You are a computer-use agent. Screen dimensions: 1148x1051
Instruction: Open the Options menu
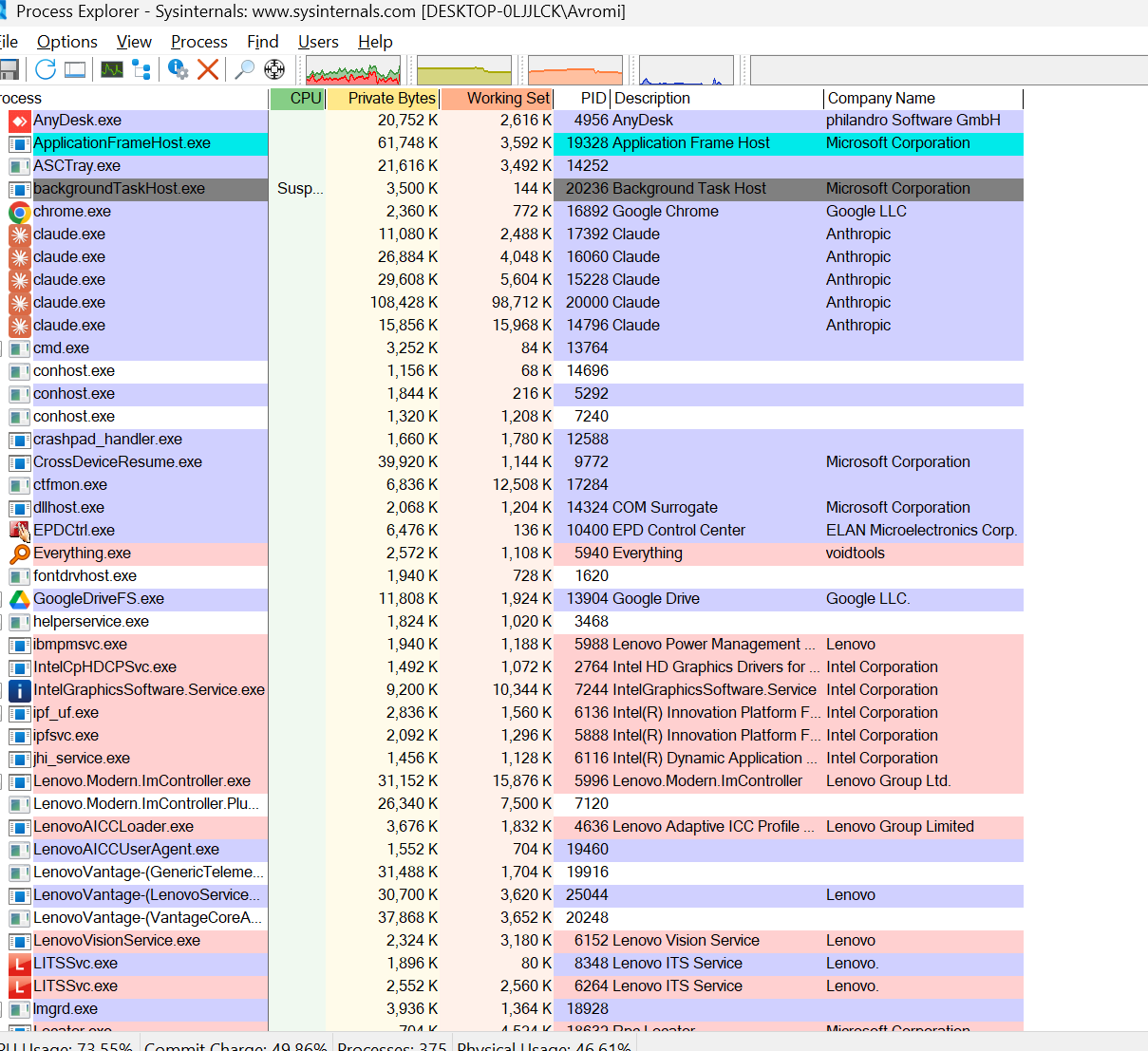tap(66, 42)
